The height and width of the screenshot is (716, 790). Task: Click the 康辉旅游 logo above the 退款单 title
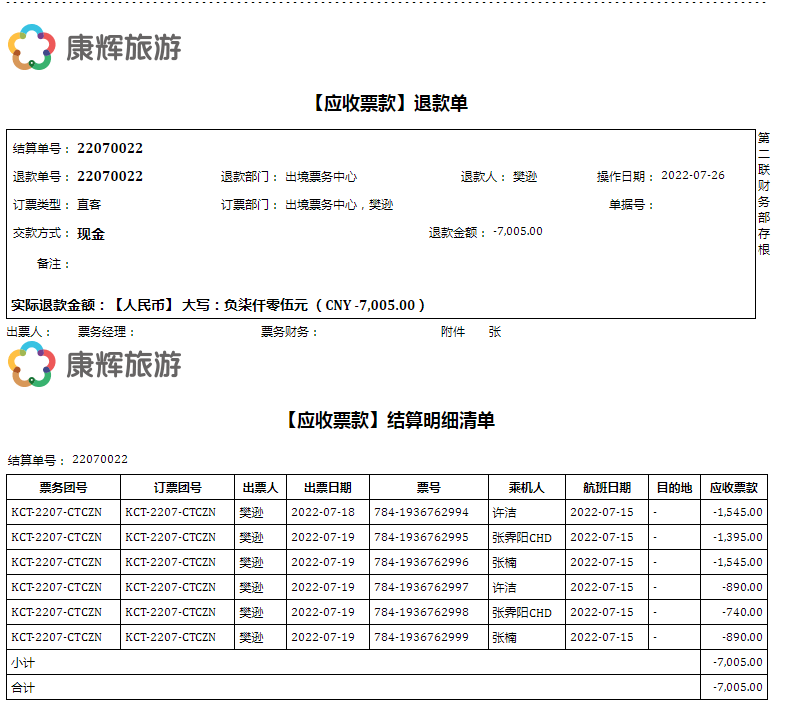click(x=94, y=48)
